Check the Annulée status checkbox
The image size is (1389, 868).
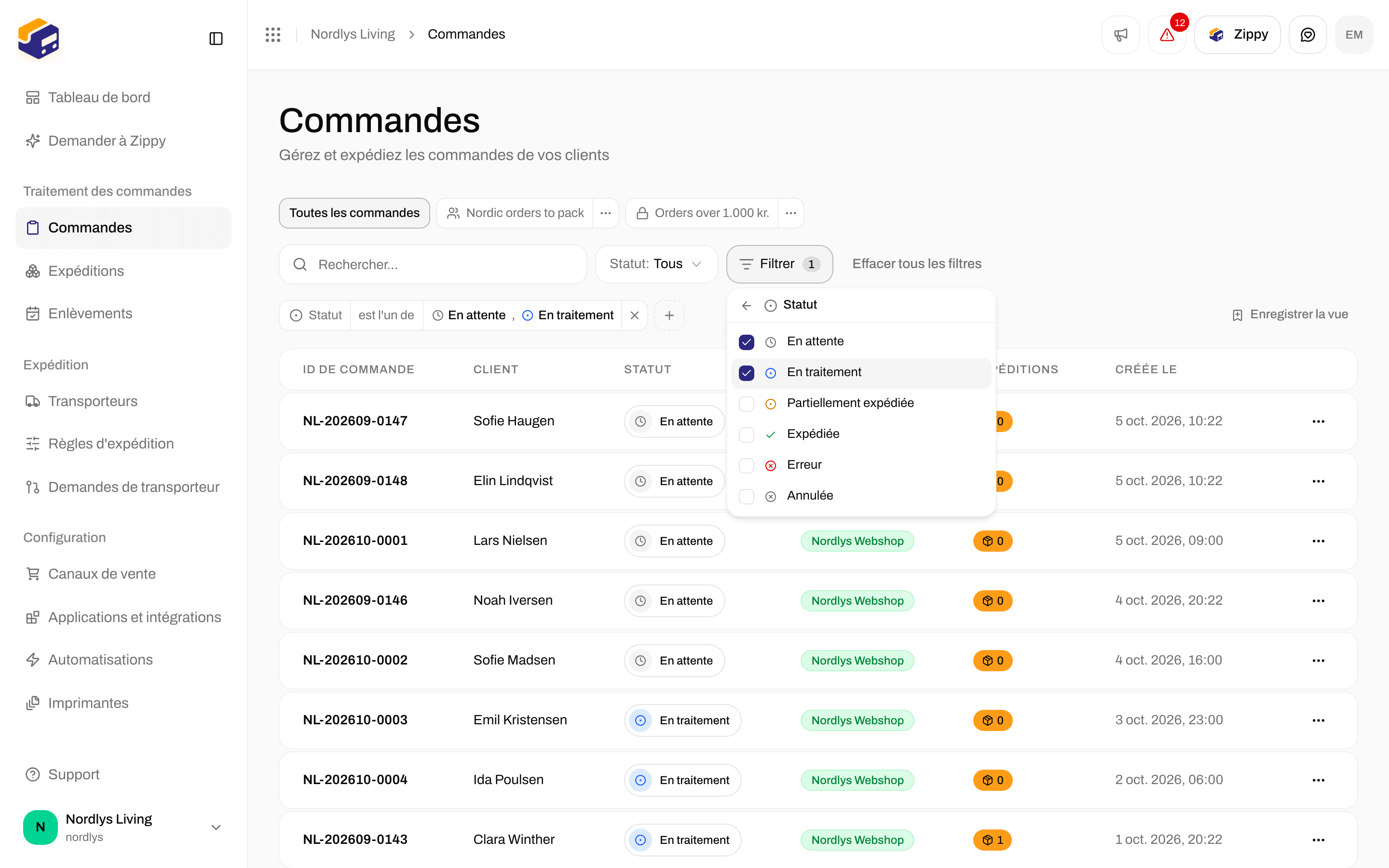746,497
